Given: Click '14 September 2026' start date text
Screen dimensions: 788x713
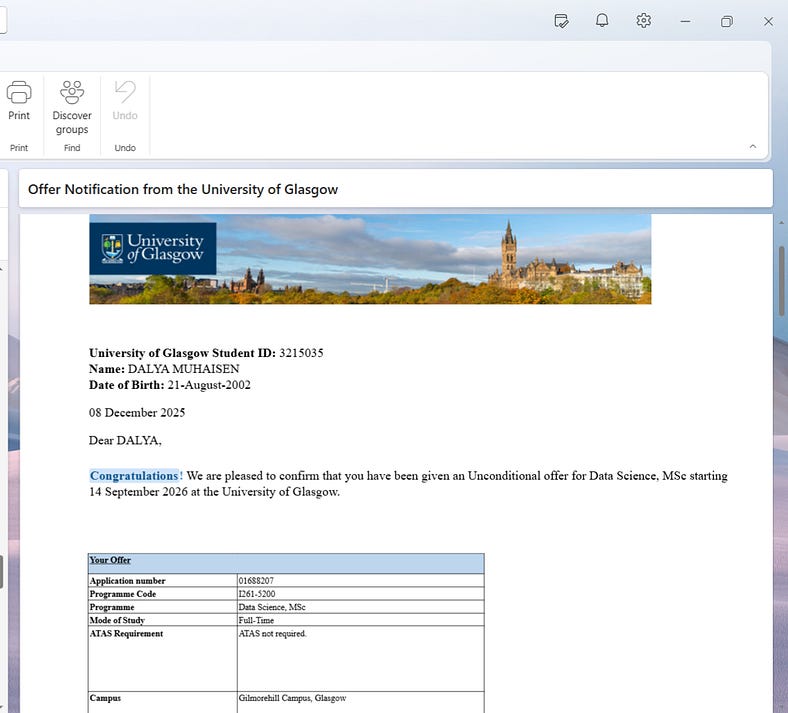Looking at the screenshot, I should [138, 491].
